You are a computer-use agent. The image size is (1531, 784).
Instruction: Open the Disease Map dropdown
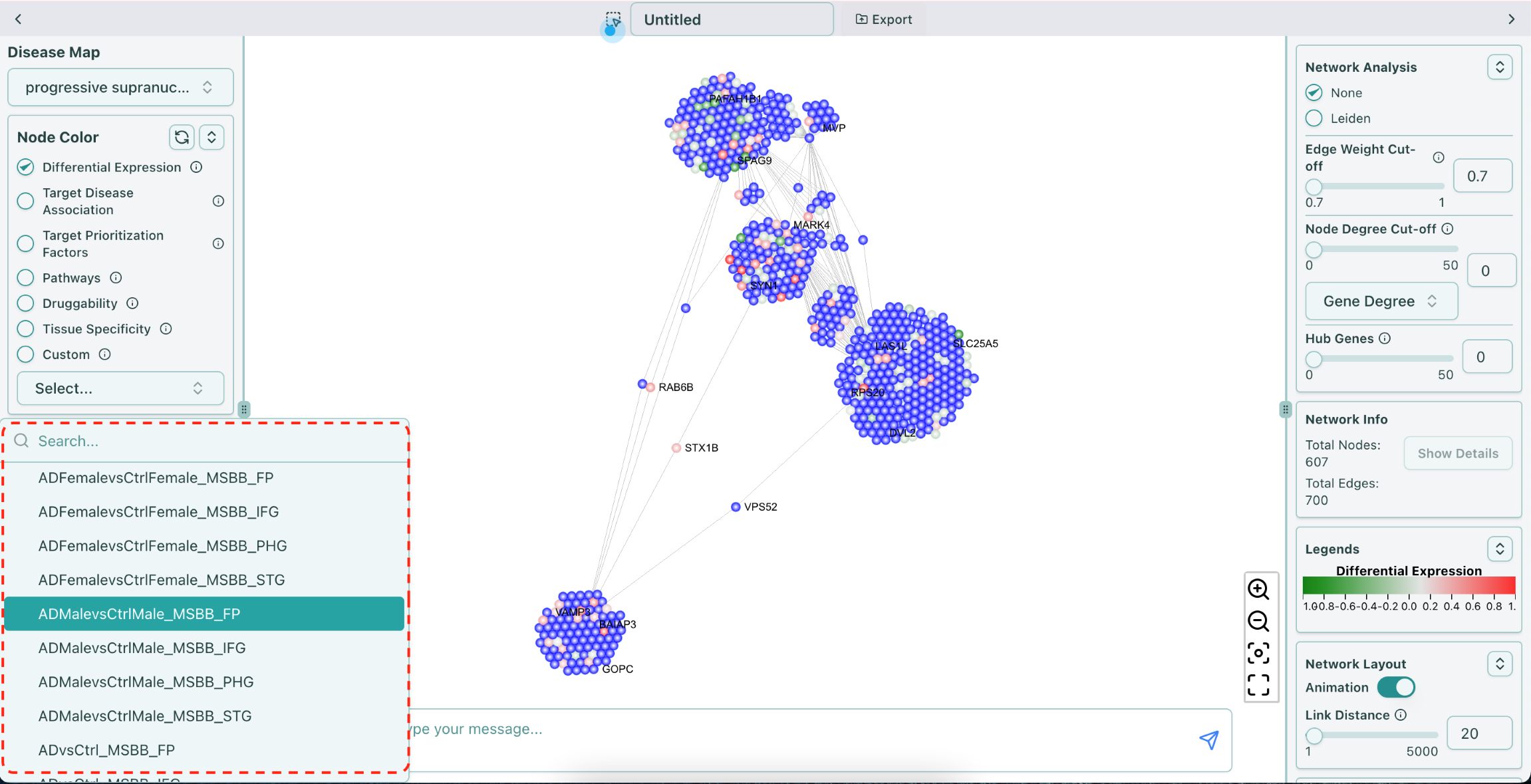click(120, 87)
